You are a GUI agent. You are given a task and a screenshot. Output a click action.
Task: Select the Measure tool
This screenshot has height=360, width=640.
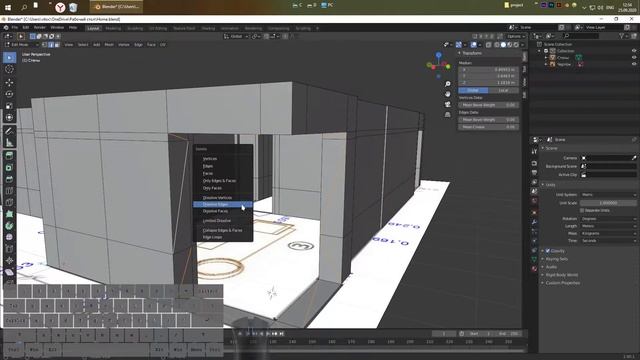pyautogui.click(x=9, y=143)
